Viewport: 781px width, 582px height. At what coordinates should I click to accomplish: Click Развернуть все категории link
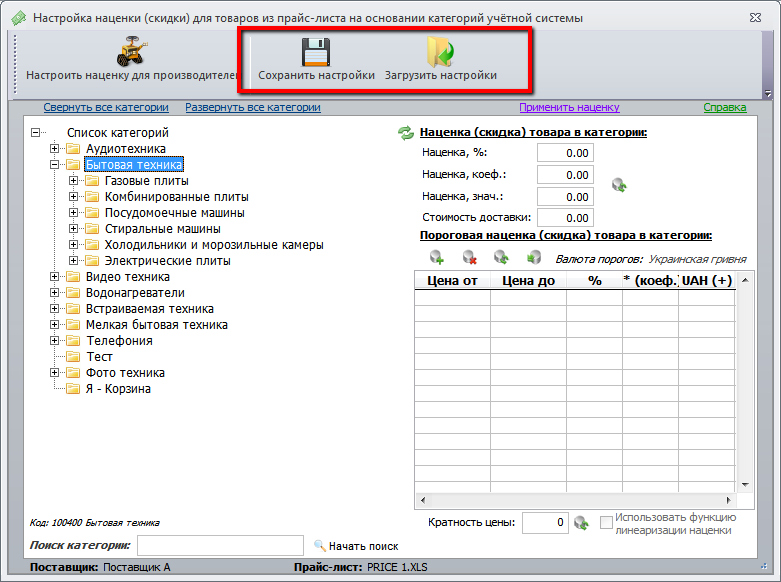pos(253,107)
